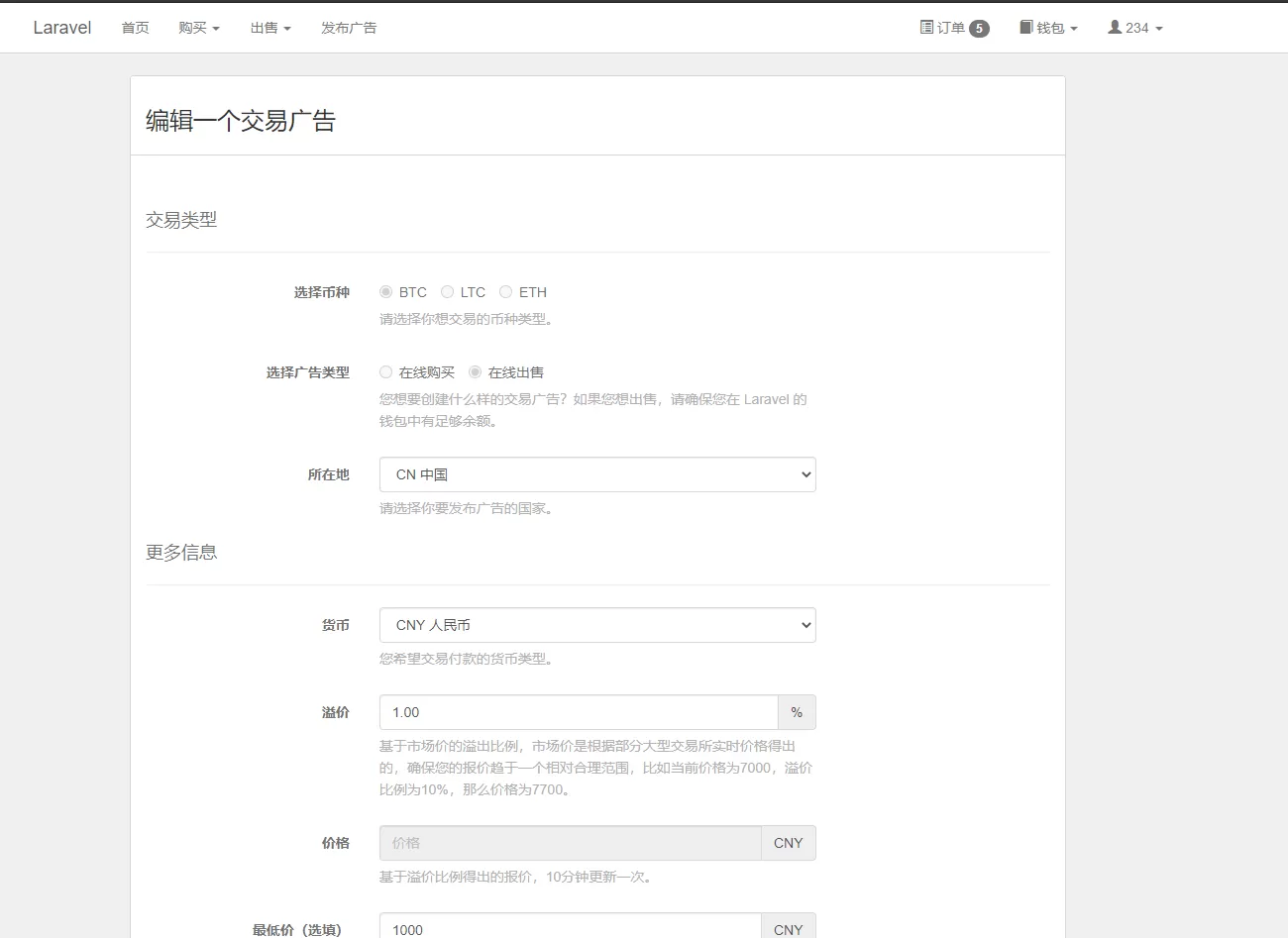
Task: Open the 货币 currency dropdown
Action: click(597, 625)
